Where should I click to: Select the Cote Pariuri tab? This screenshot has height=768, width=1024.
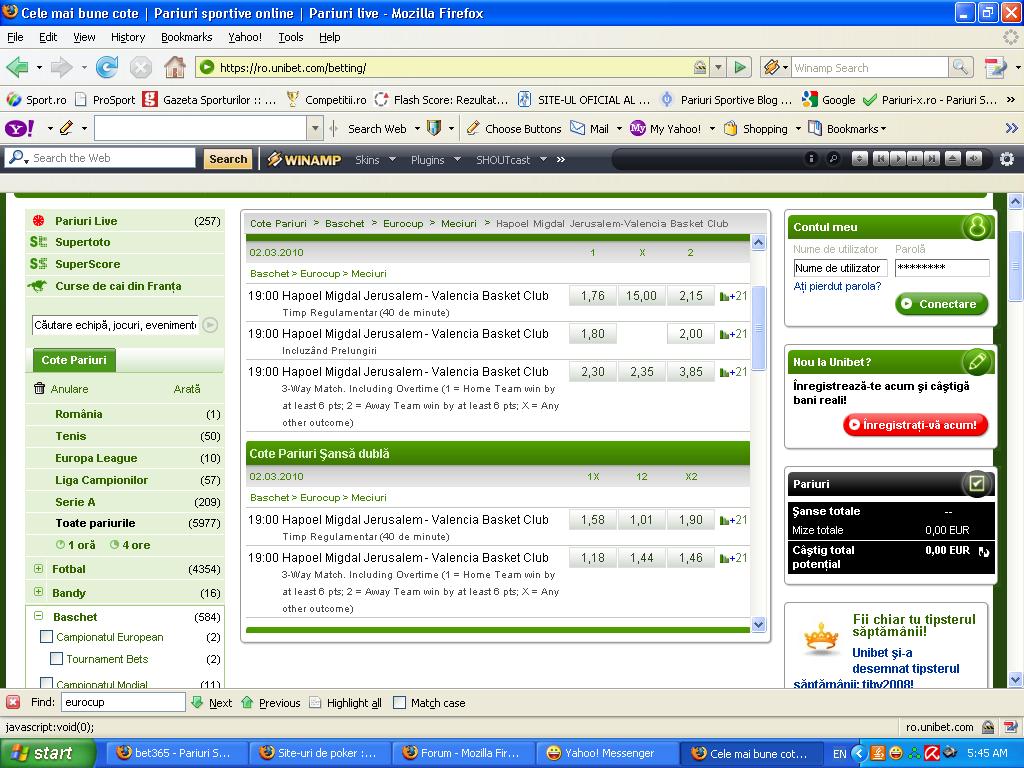[x=74, y=360]
